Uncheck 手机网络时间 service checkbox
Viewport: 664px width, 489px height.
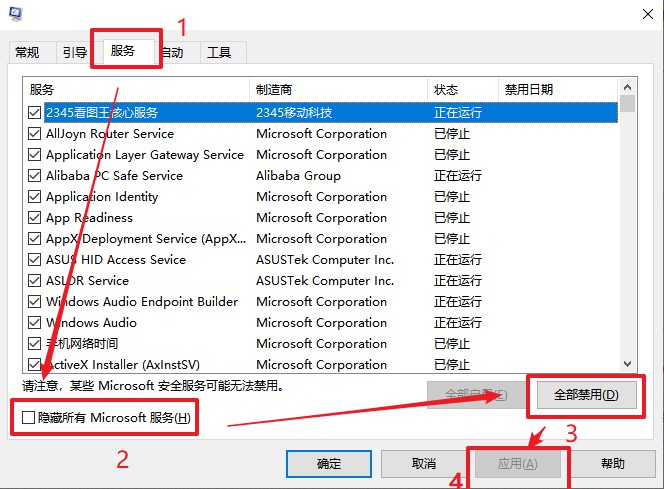(34, 343)
